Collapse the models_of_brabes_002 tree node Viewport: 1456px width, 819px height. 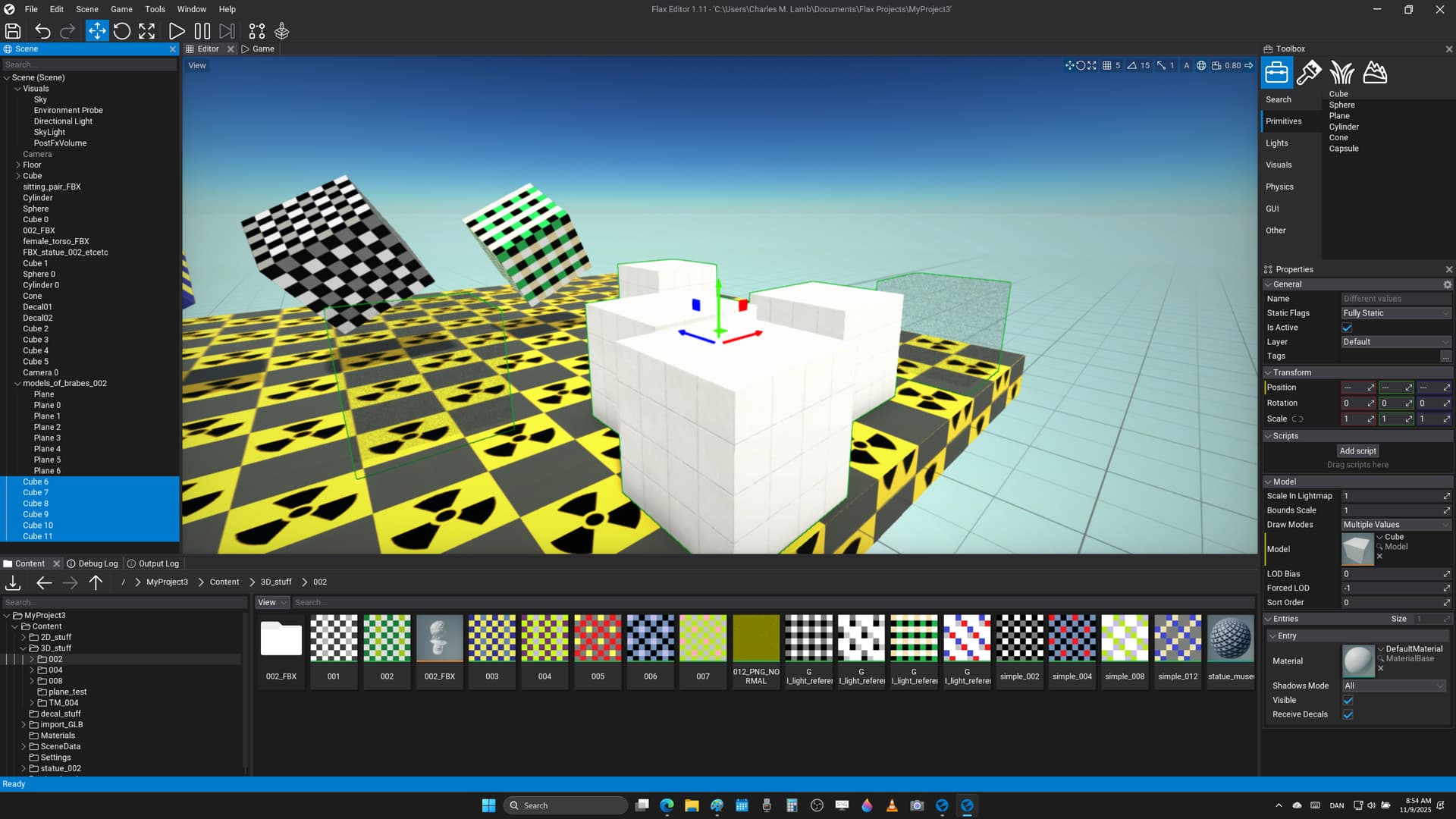coord(17,384)
